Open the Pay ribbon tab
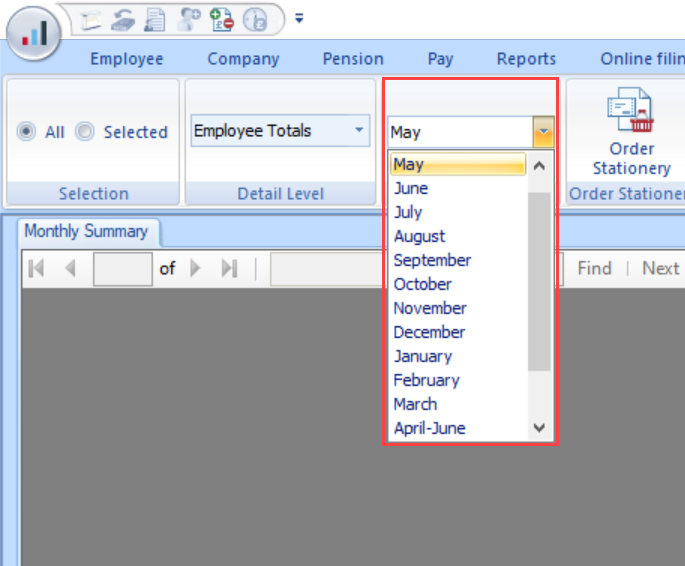 tap(440, 59)
